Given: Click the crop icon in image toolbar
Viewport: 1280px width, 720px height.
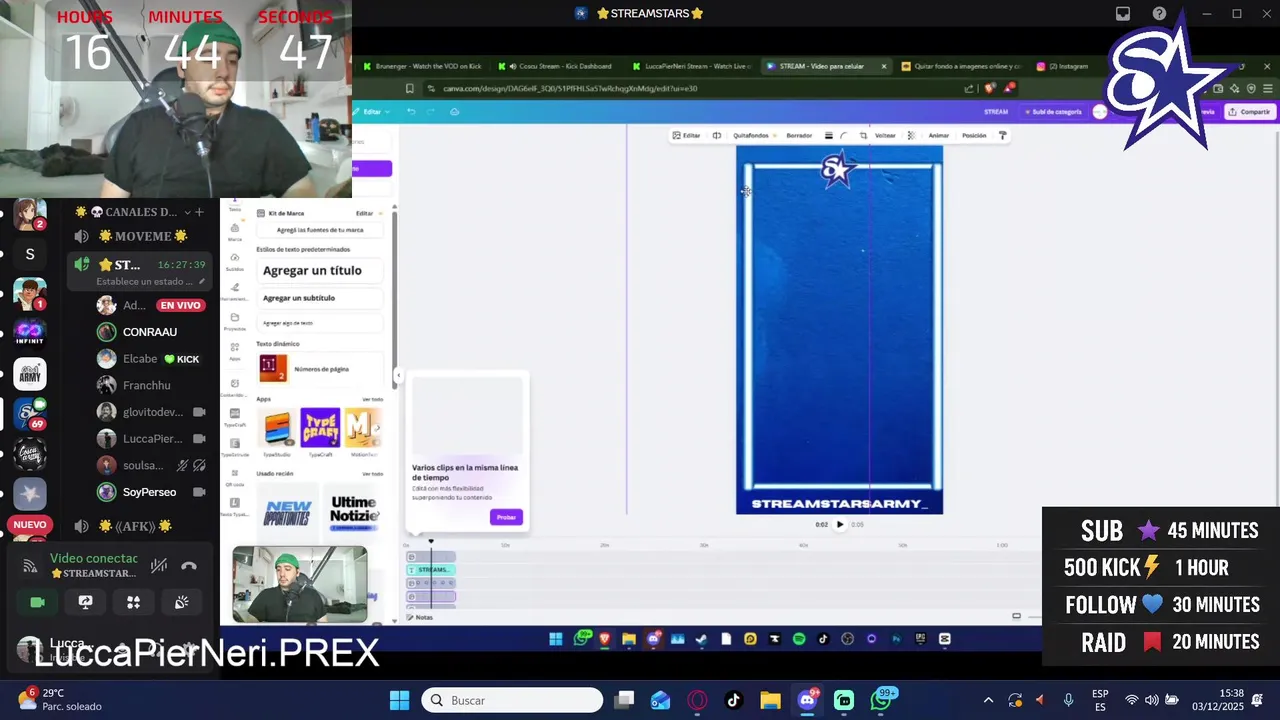Looking at the screenshot, I should 863,135.
